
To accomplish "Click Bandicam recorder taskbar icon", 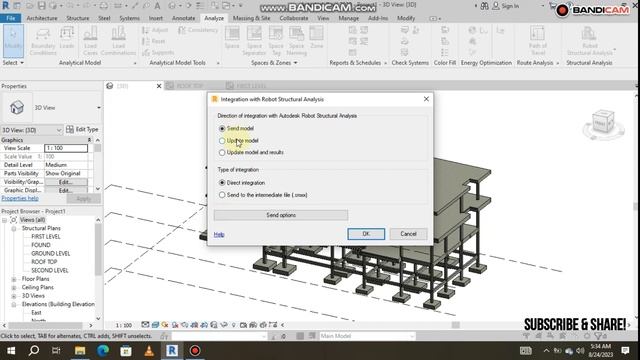I will [195, 350].
